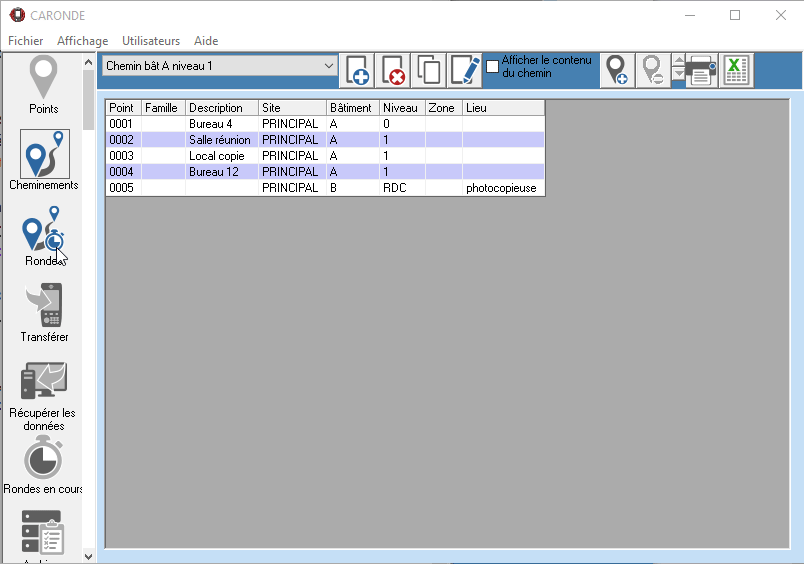Screen dimensions: 804x564
Task: Open the Rondes sidebar section
Action: (44, 236)
